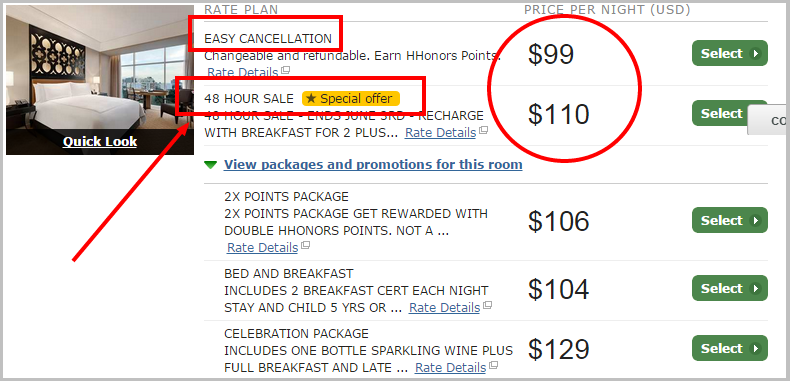Open Rate Details for 2X Points Package

(262, 247)
